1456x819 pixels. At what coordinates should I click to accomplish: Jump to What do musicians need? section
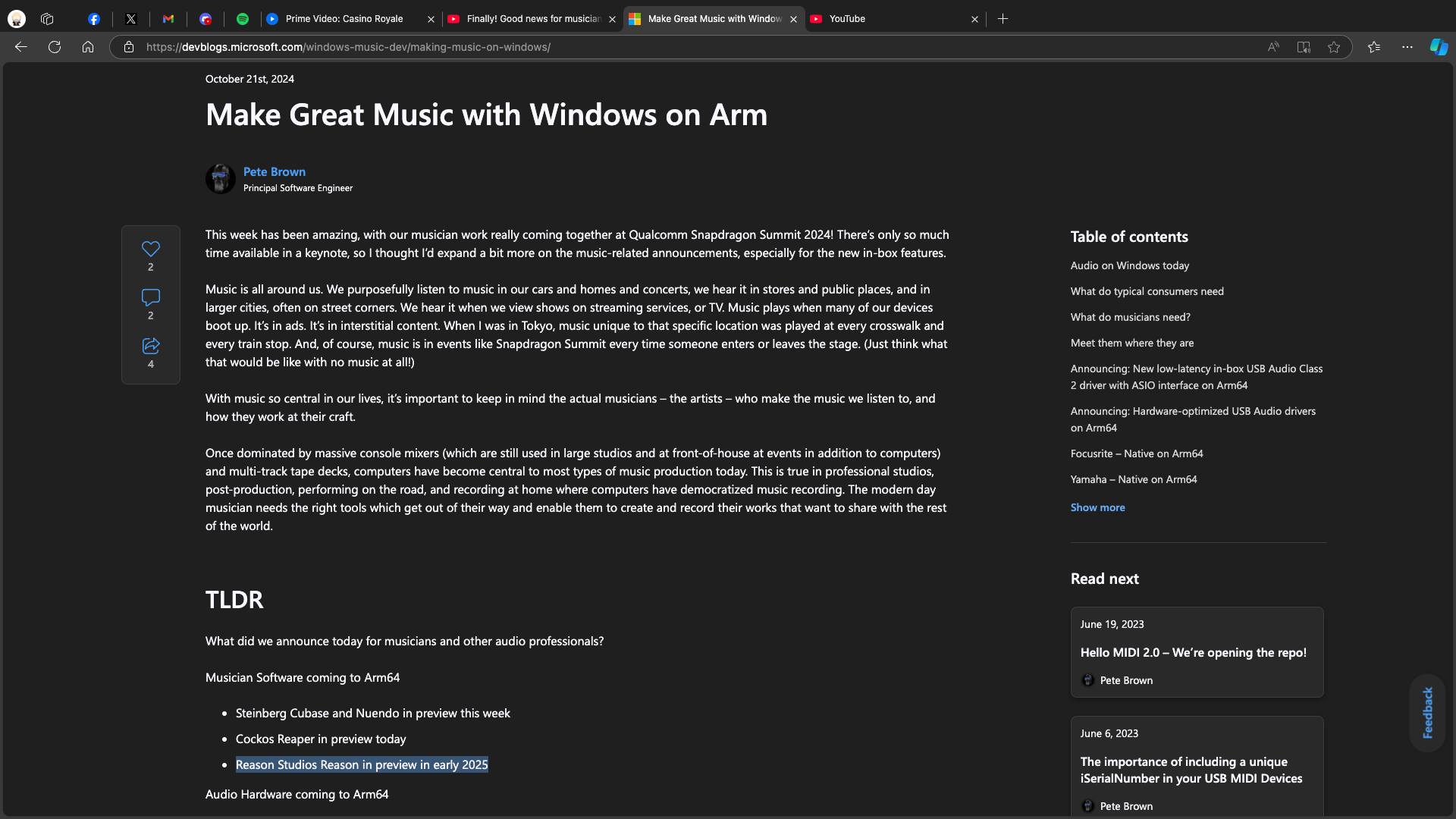[1131, 317]
